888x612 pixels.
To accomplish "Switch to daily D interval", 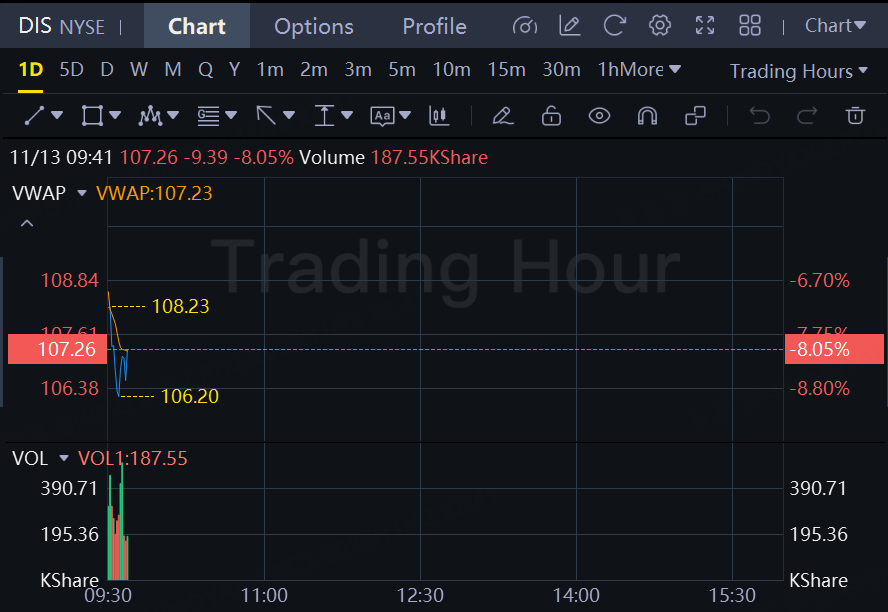I will (106, 70).
